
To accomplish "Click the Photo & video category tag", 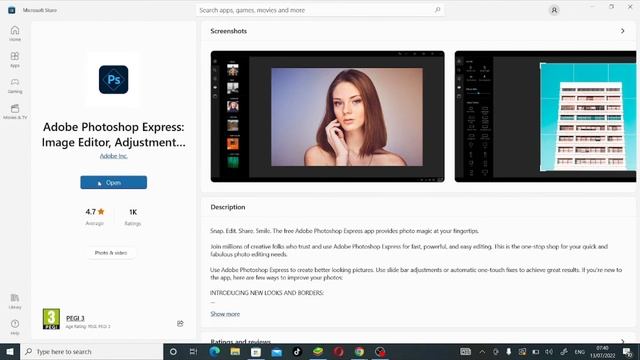I will point(111,253).
